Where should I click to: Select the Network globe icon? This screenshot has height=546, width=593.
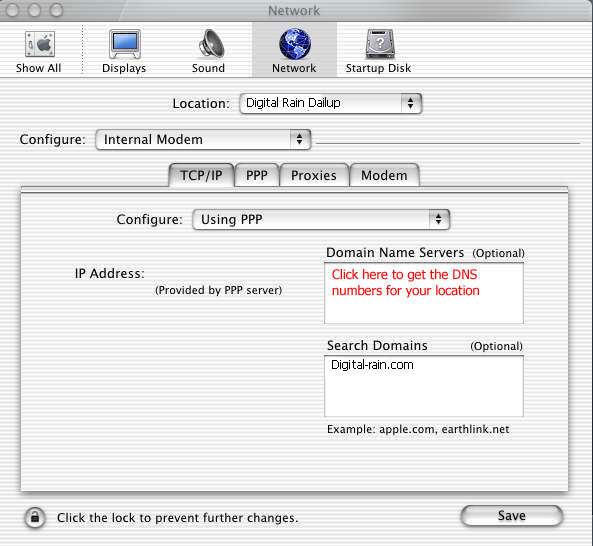click(x=295, y=44)
